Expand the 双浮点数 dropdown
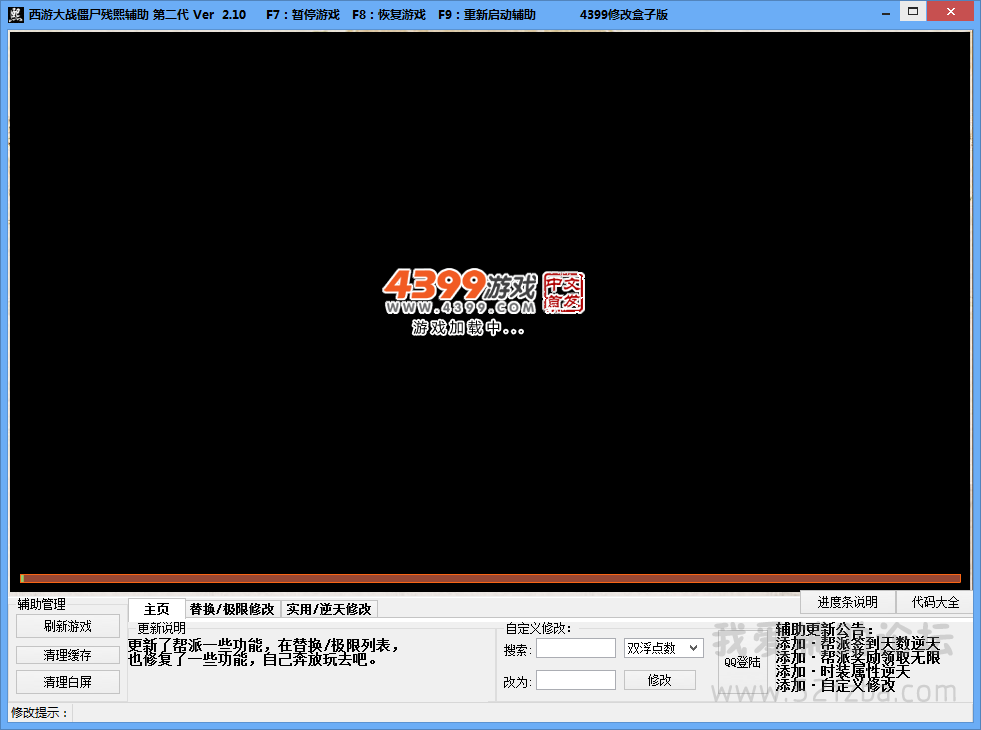The height and width of the screenshot is (730, 981). coord(663,648)
